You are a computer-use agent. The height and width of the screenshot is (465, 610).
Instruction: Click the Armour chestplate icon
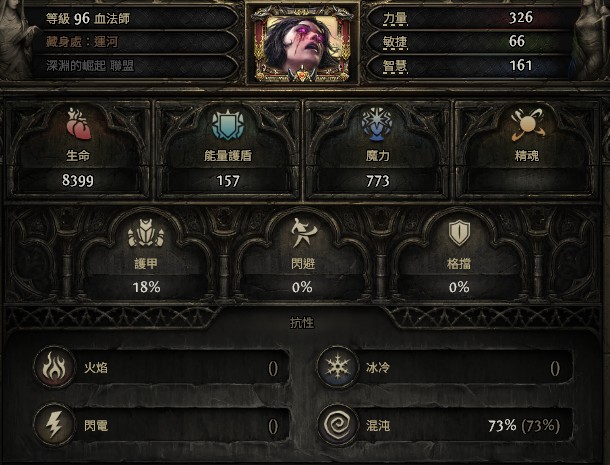pyautogui.click(x=146, y=233)
